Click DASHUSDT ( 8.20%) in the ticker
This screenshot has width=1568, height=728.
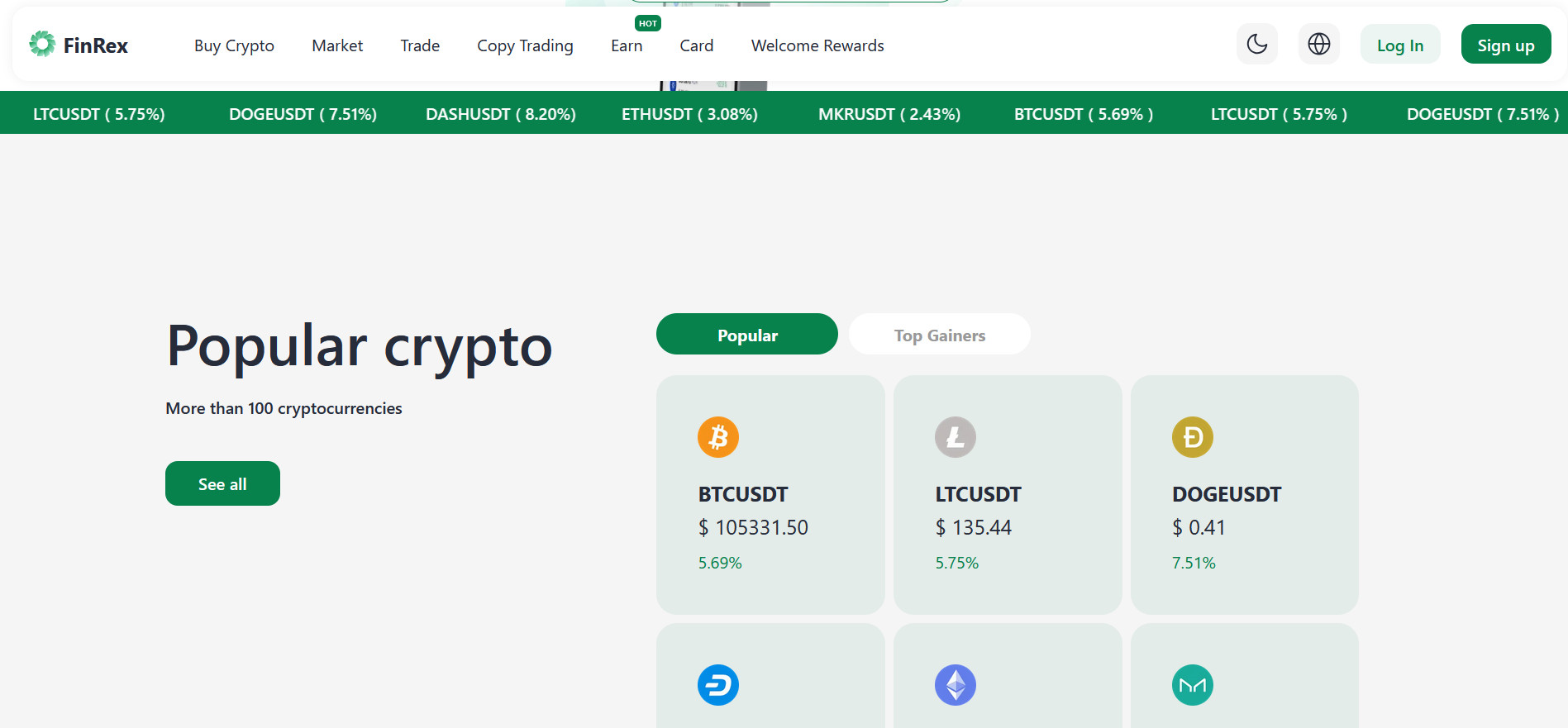point(501,114)
